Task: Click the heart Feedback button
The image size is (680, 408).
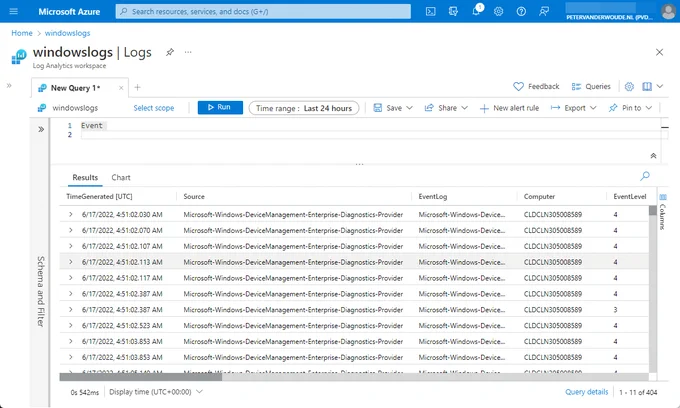Action: click(536, 87)
